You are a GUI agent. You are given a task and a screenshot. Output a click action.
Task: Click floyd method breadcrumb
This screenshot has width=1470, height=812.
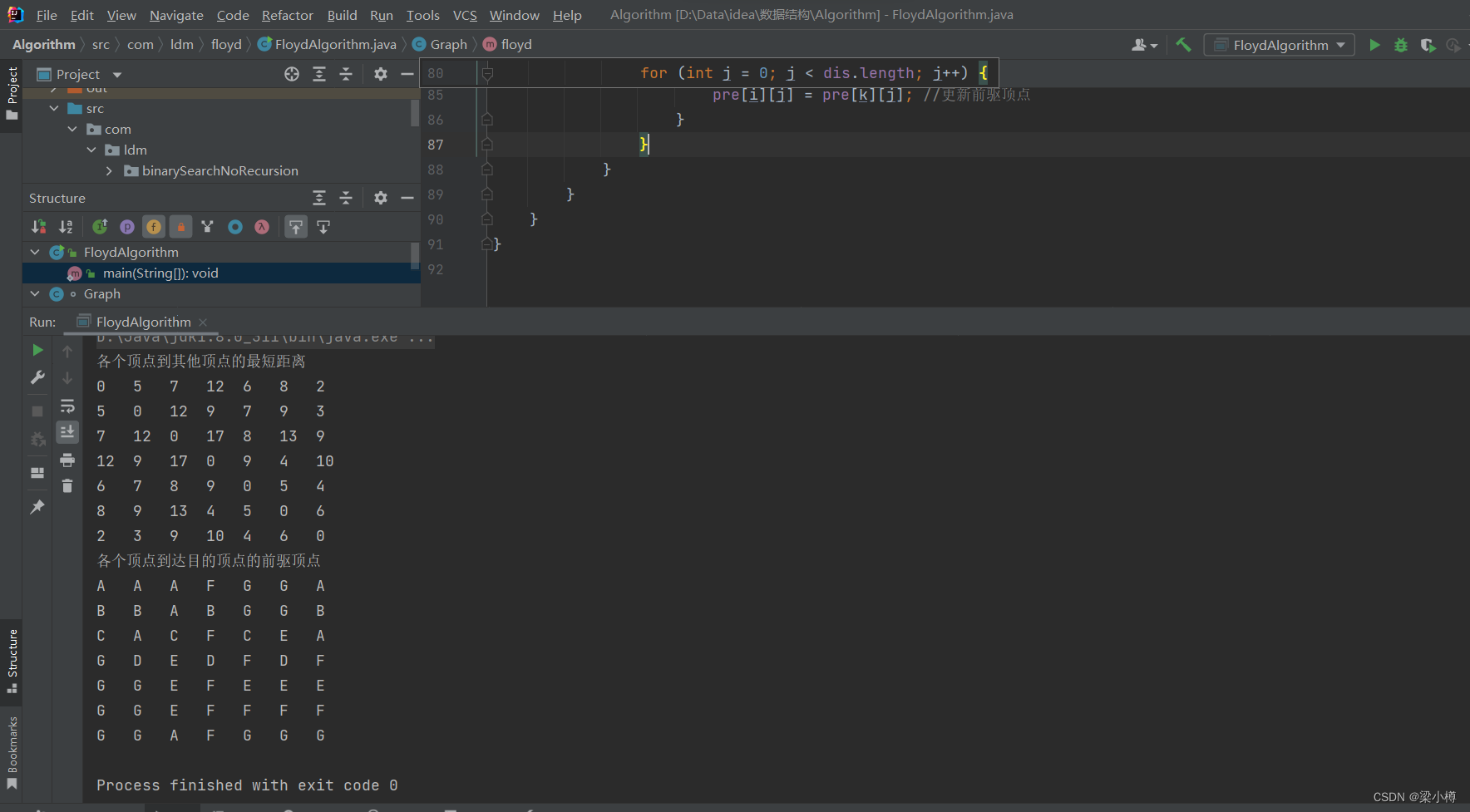pos(507,45)
